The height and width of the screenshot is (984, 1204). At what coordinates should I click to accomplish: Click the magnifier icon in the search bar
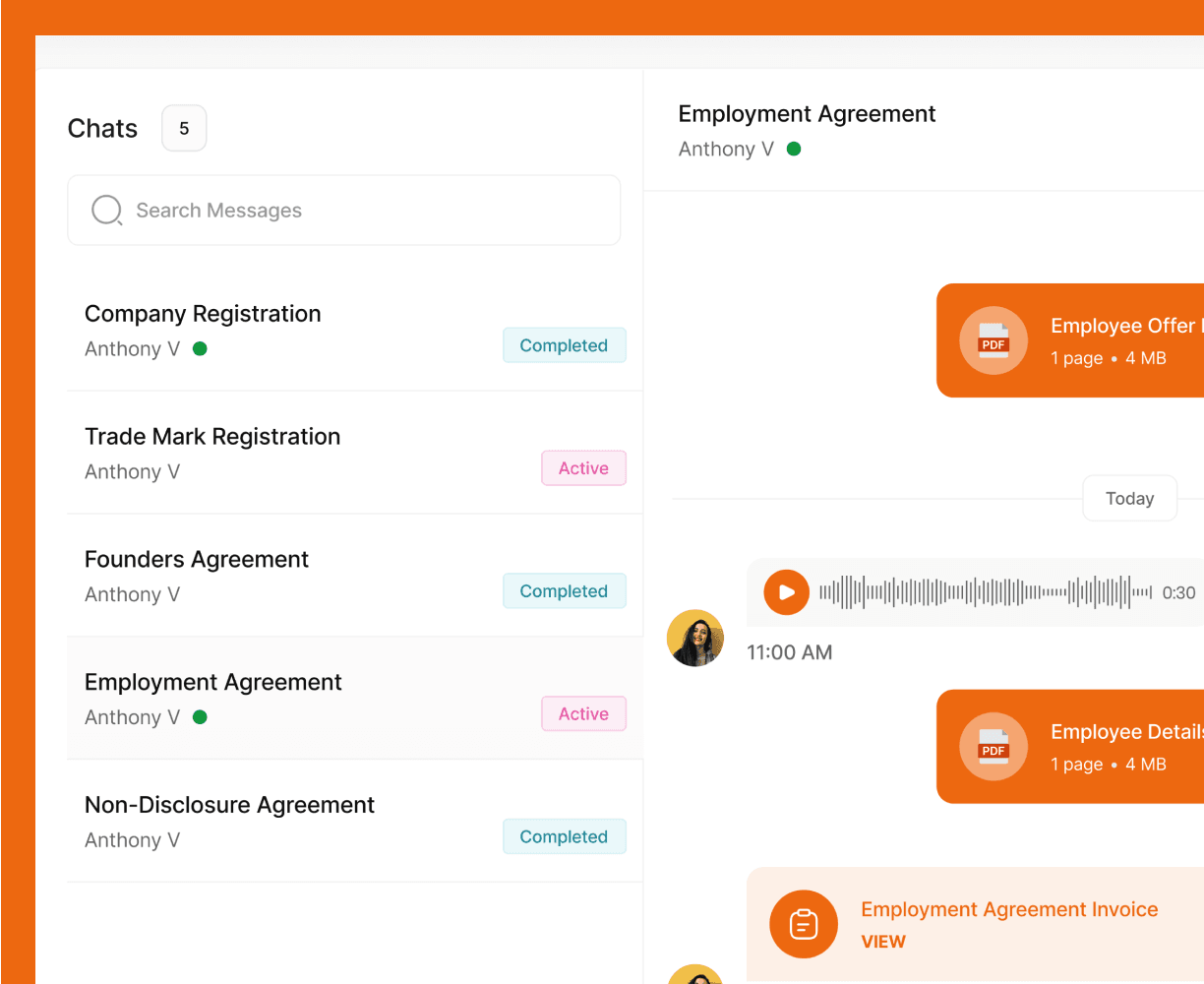coord(106,210)
